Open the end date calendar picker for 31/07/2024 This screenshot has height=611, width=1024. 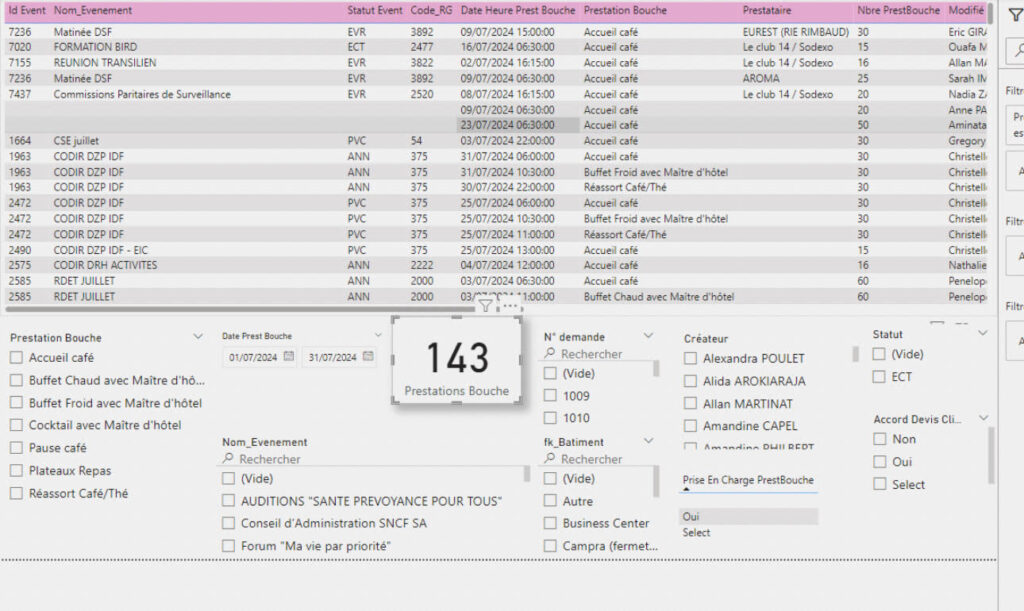368,356
